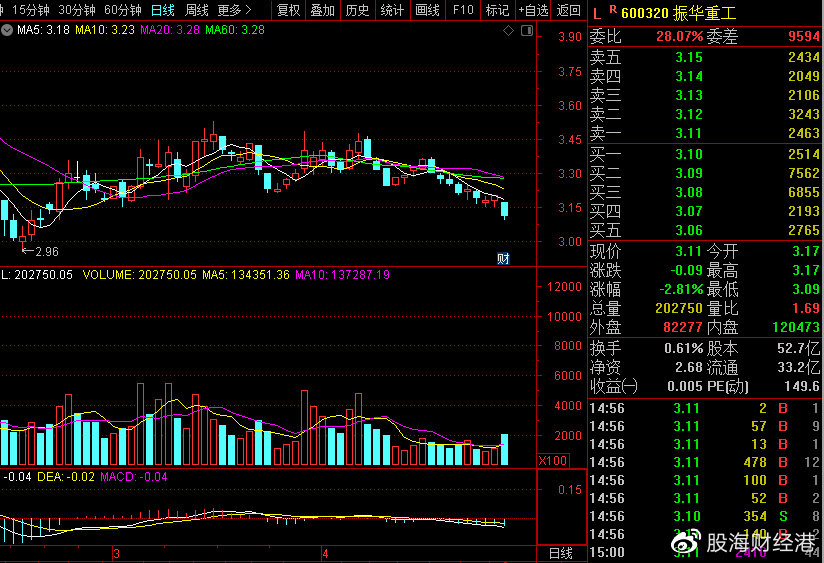This screenshot has width=824, height=563.
Task: Click the 量比 1.69 value
Action: (x=806, y=308)
